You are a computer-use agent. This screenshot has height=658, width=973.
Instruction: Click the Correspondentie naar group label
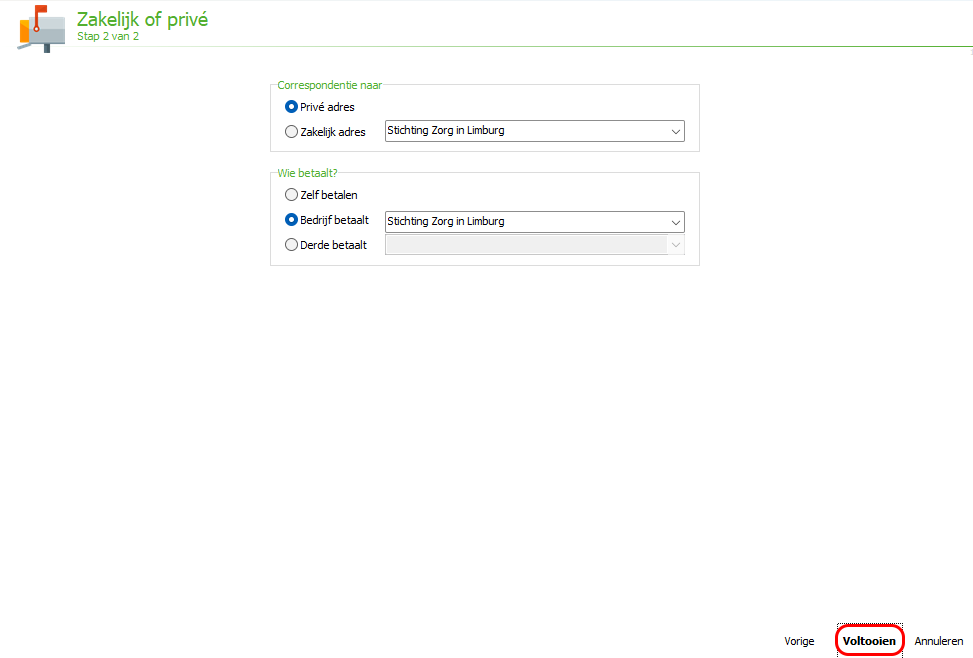click(x=330, y=85)
